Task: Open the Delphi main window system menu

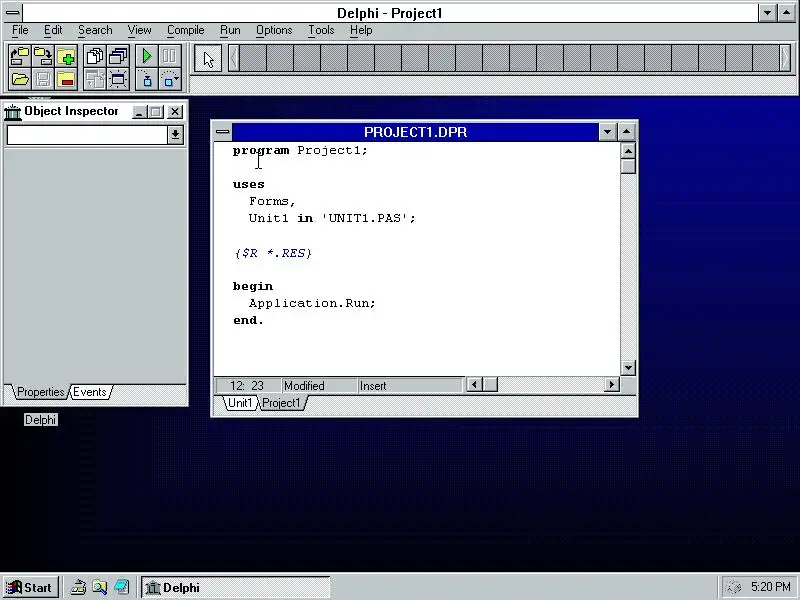Action: point(13,13)
